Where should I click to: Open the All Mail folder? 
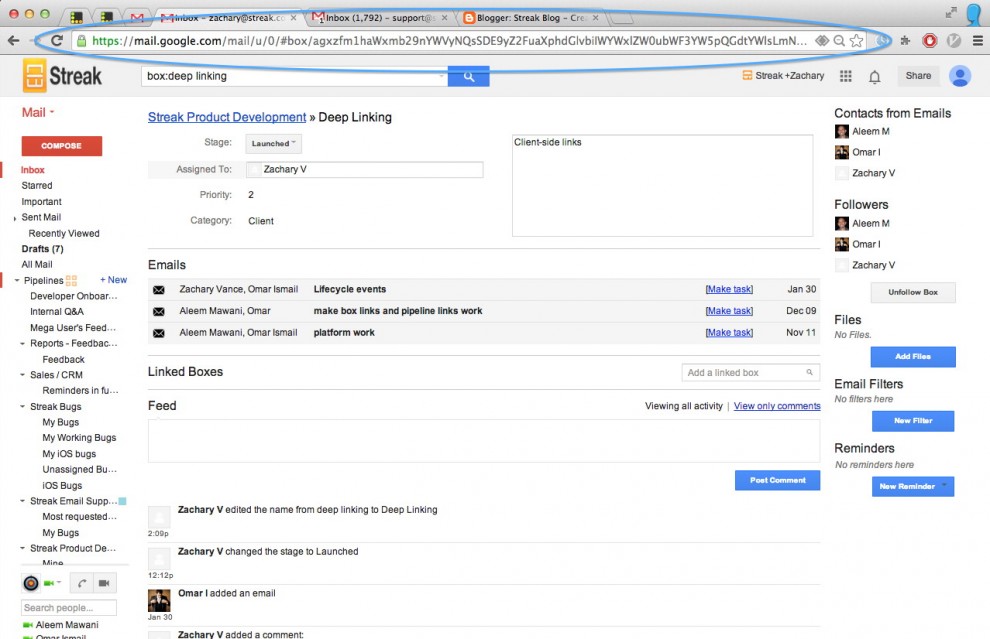click(x=37, y=265)
